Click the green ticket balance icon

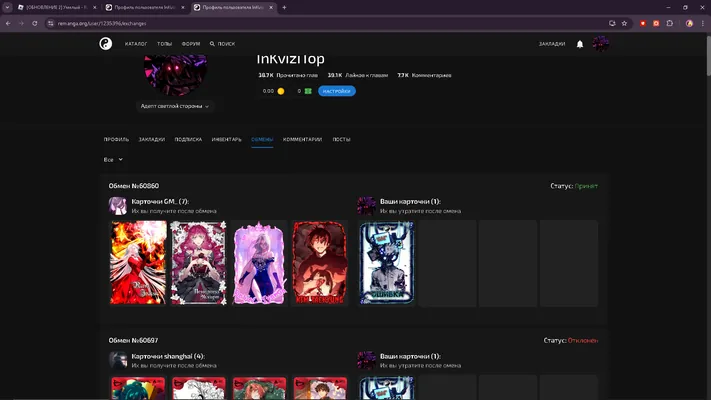308,91
